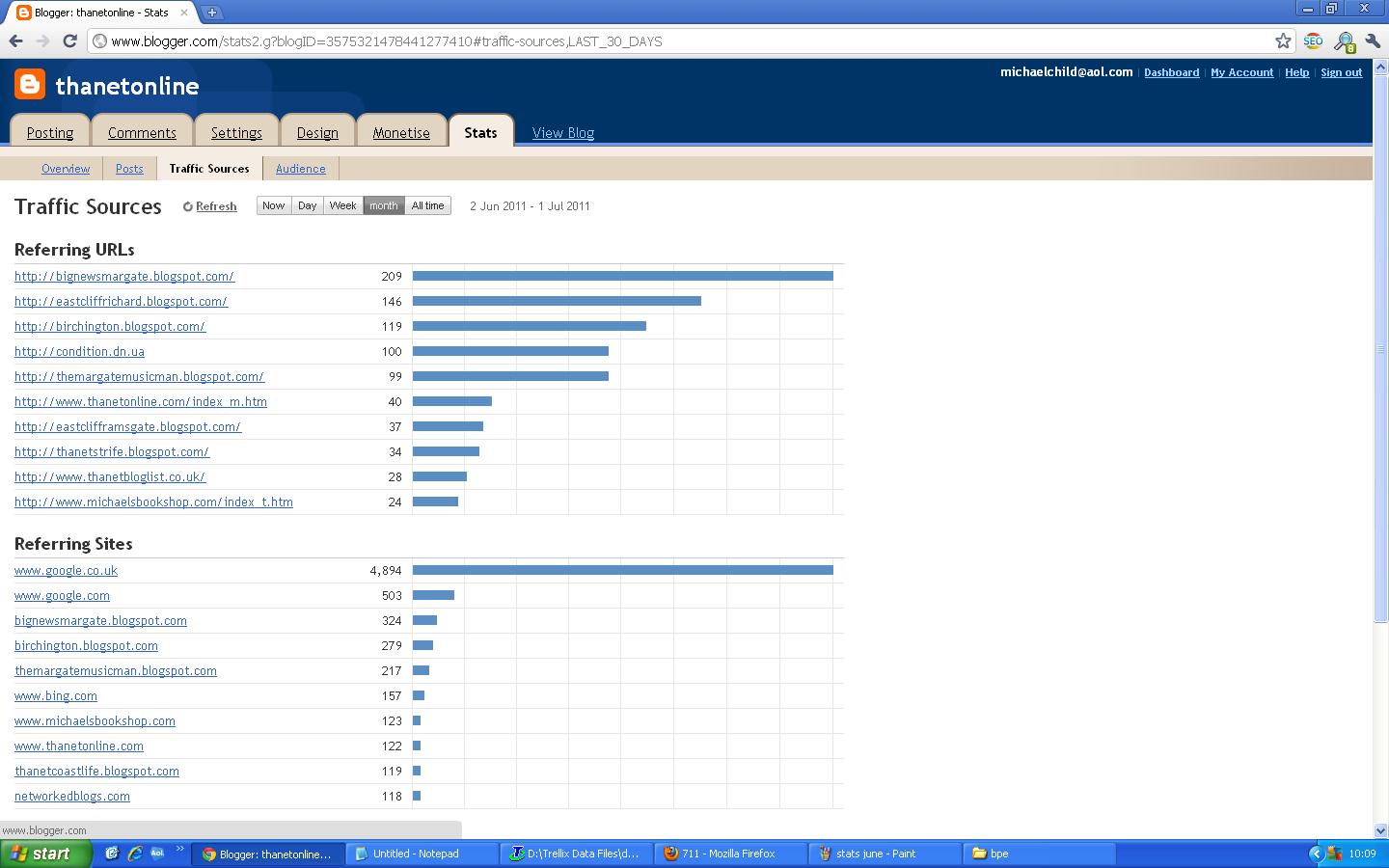Select the Stats tab
This screenshot has height=868, width=1389.
(x=480, y=132)
